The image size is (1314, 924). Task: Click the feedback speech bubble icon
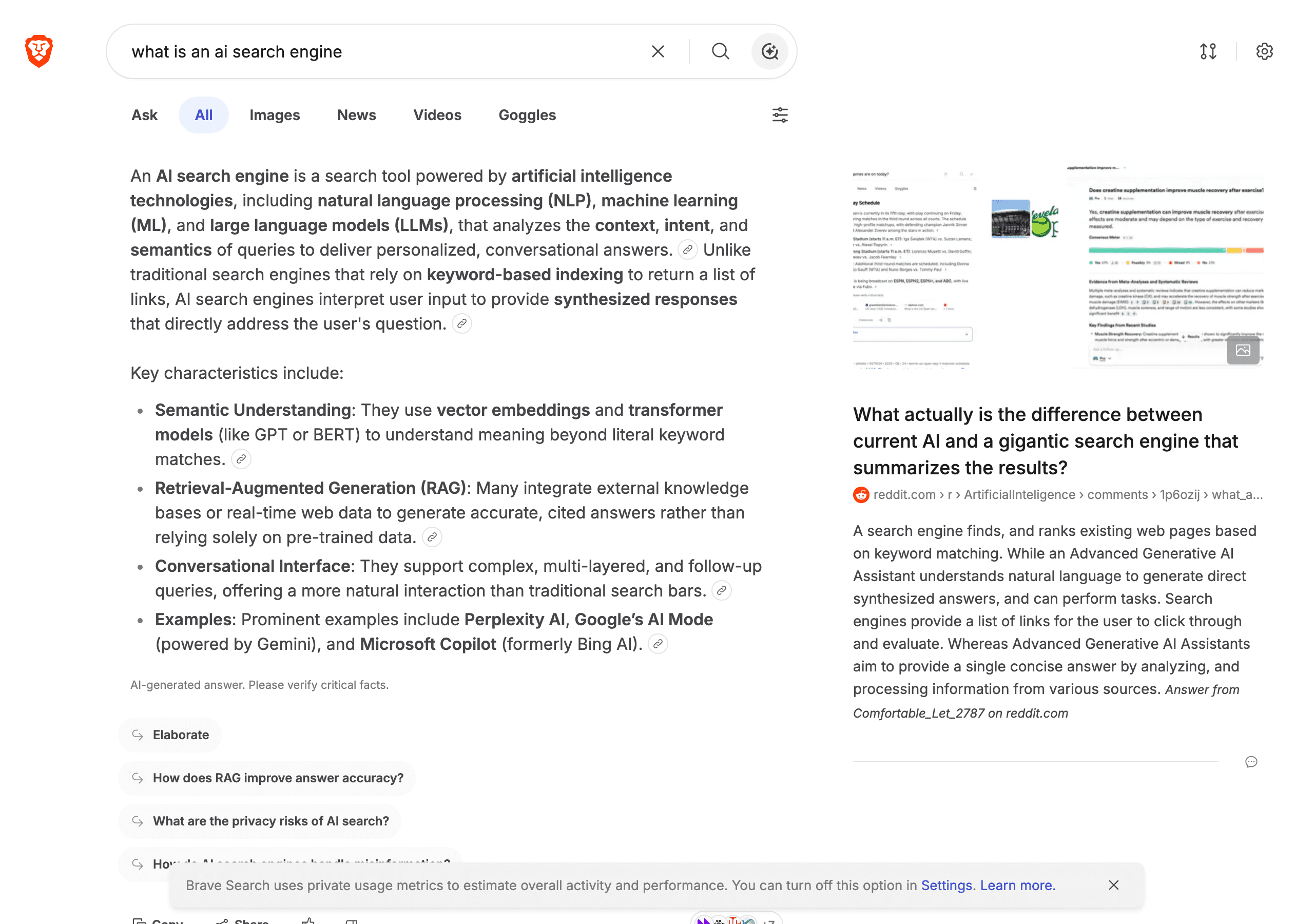pos(1251,761)
